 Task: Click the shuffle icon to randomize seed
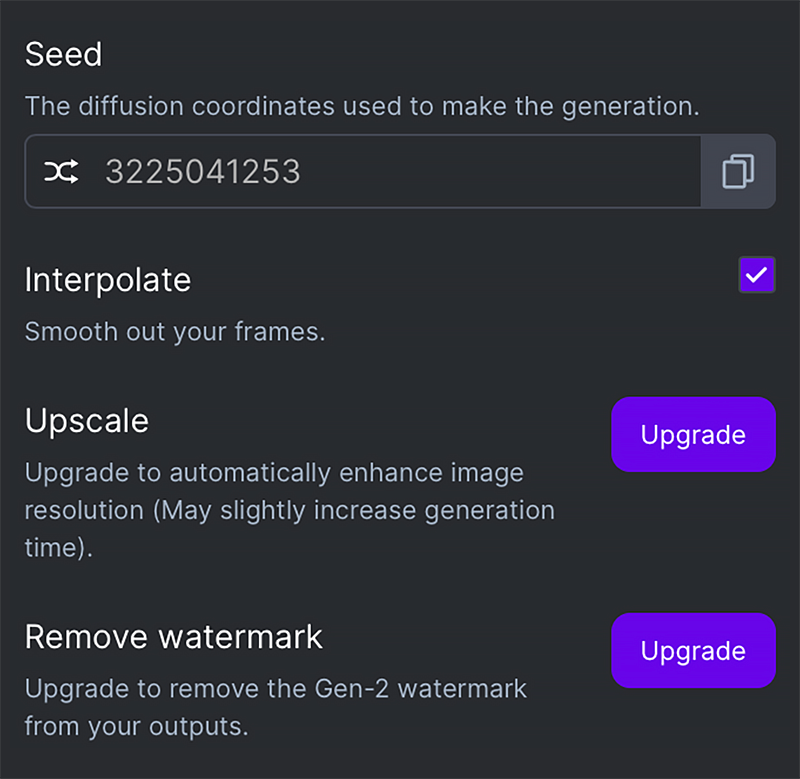[60, 172]
